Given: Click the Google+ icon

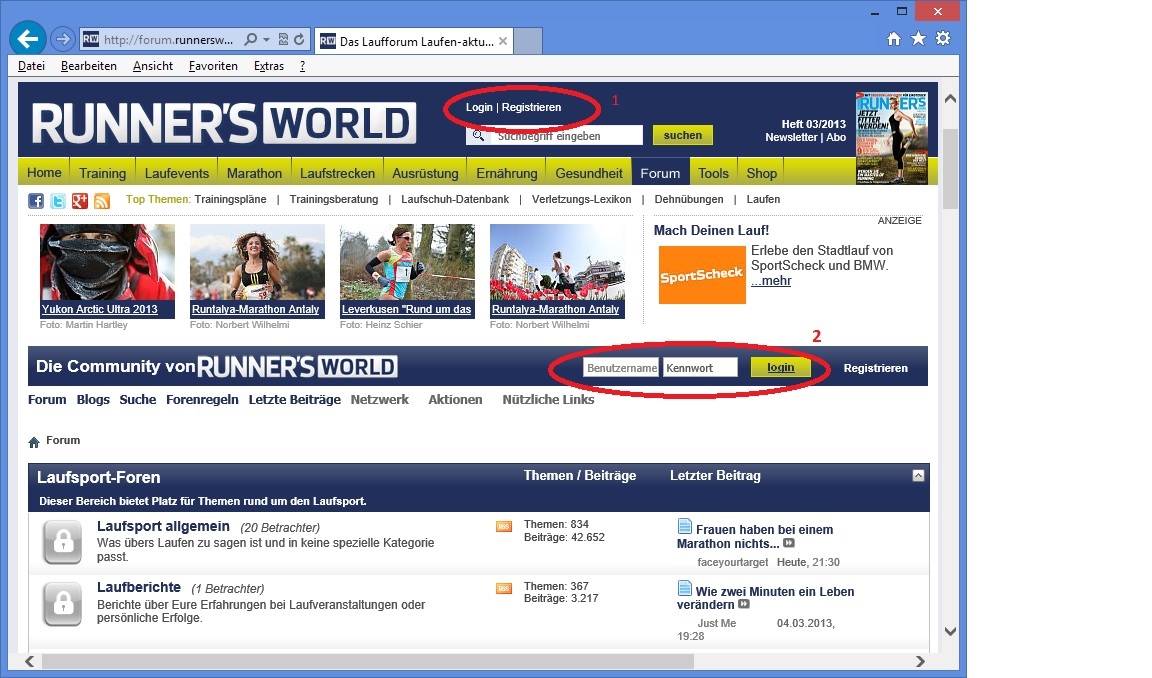Looking at the screenshot, I should pyautogui.click(x=80, y=200).
